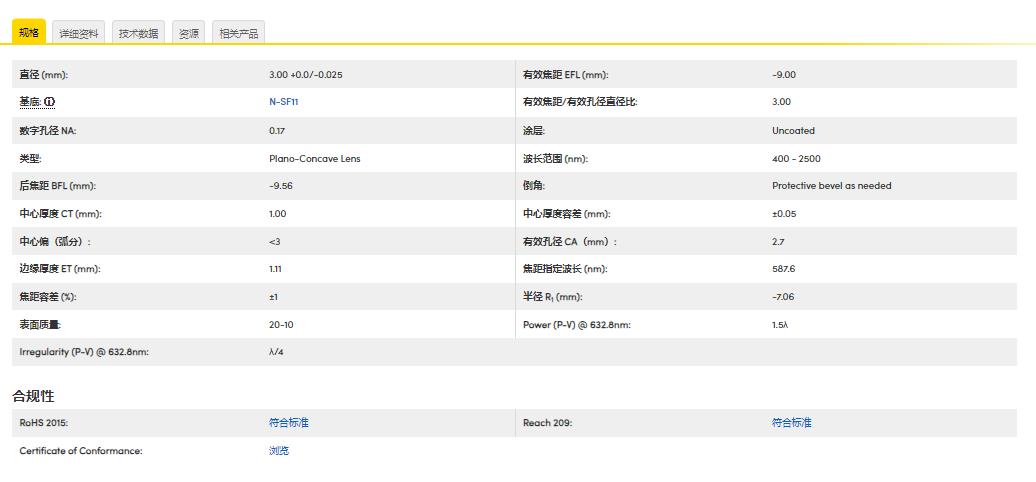Click the wavelength range 400 - 2500
The height and width of the screenshot is (482, 1036).
point(796,158)
